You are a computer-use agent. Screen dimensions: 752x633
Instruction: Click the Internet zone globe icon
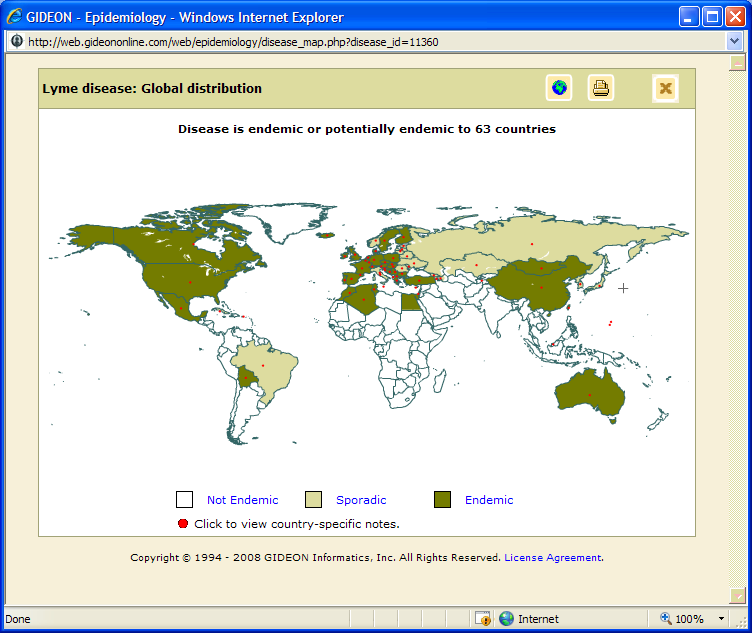pos(506,619)
